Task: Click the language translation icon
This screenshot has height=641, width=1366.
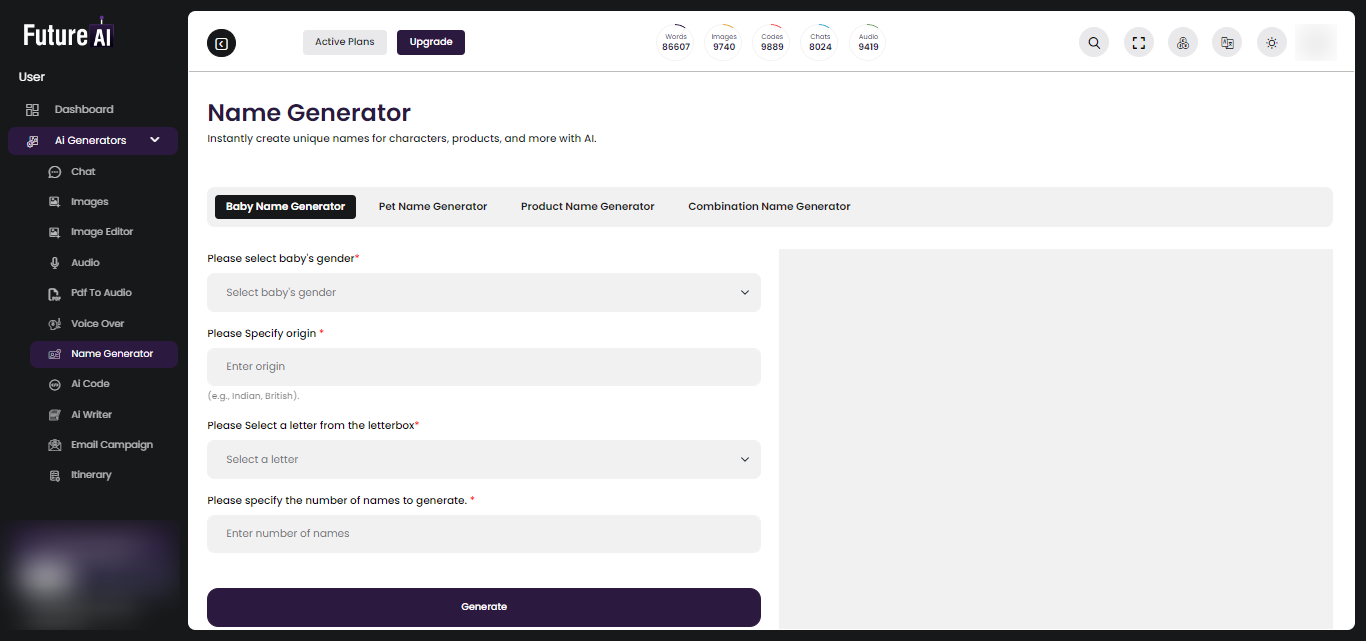Action: 1227,42
